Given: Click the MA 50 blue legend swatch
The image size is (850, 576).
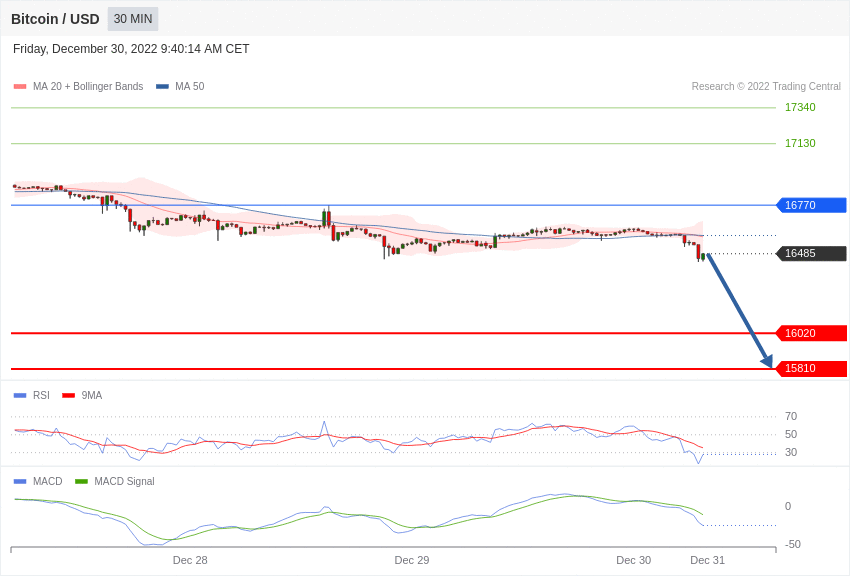Looking at the screenshot, I should tap(162, 87).
